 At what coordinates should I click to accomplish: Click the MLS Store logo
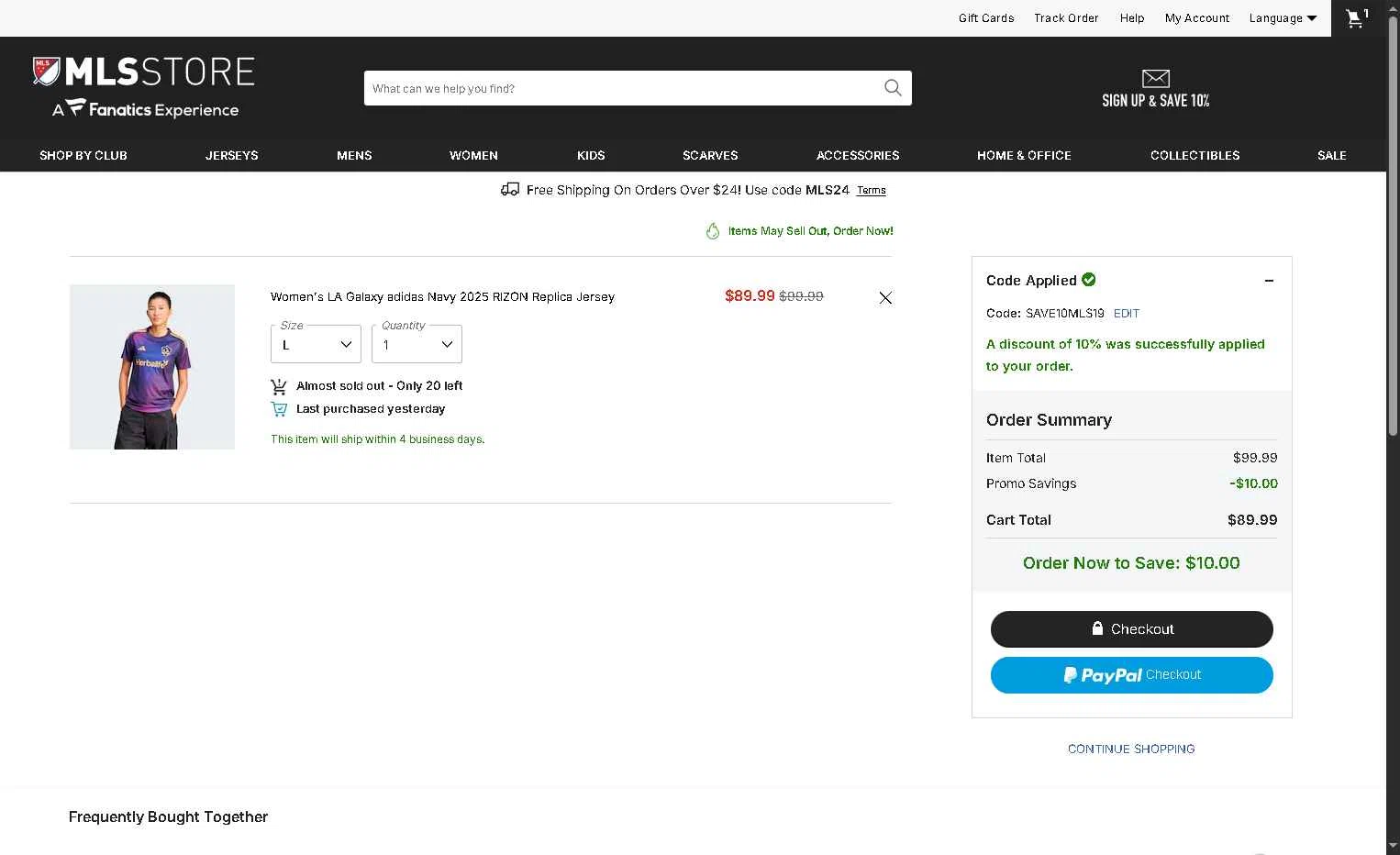(x=144, y=72)
